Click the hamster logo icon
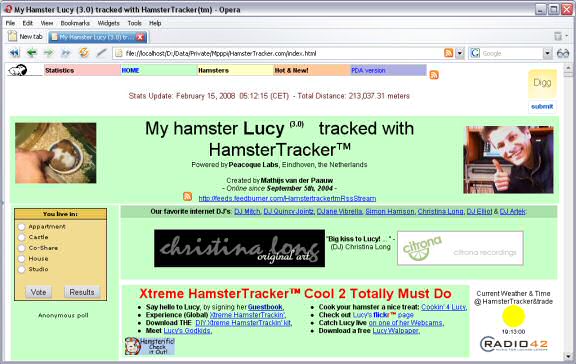This screenshot has width=576, height=364. (x=18, y=70)
